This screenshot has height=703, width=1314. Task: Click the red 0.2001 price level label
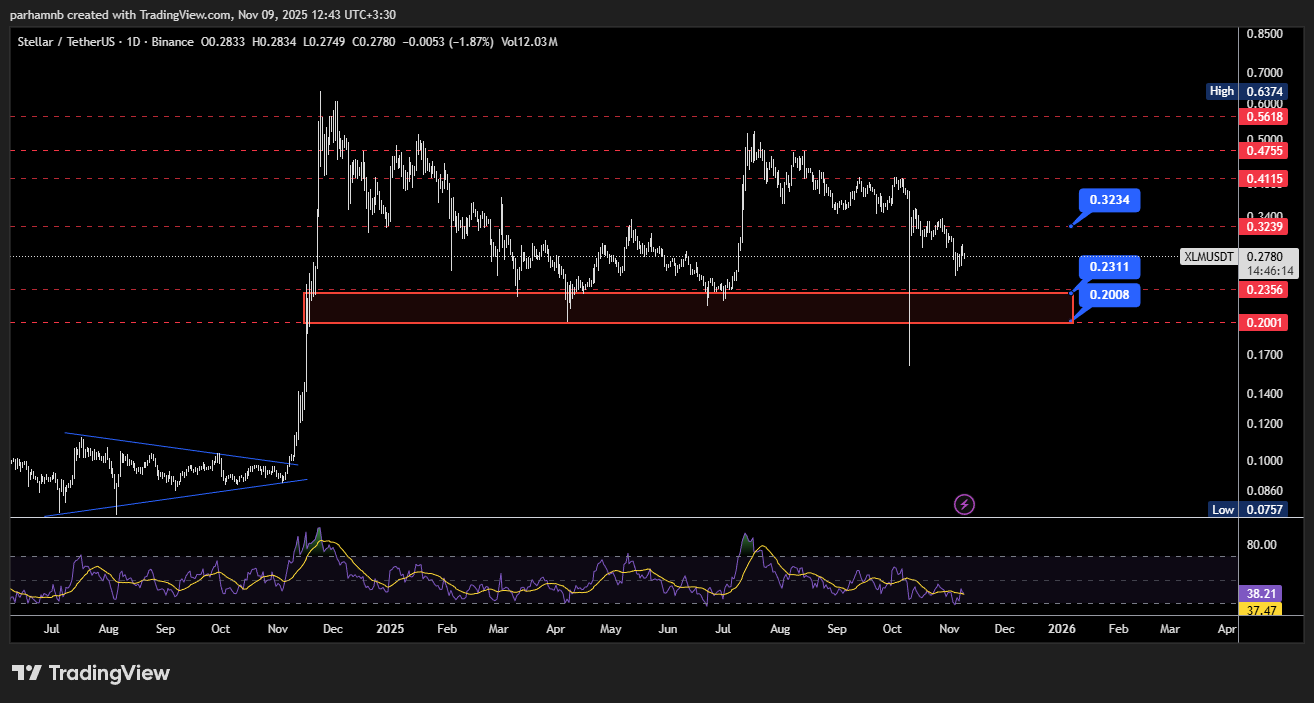[x=1265, y=323]
